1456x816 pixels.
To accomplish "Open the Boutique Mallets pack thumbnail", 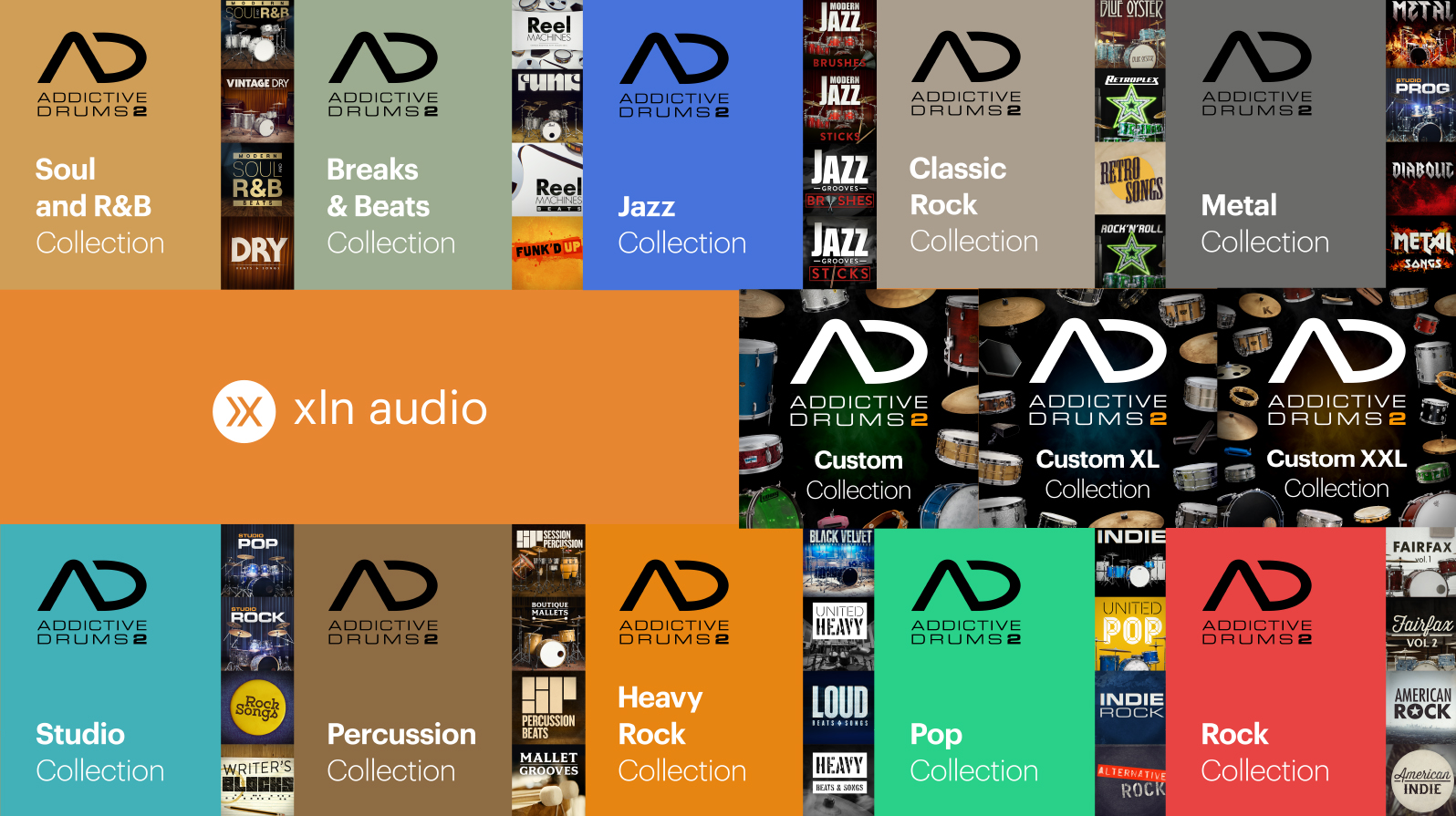I will click(x=548, y=634).
